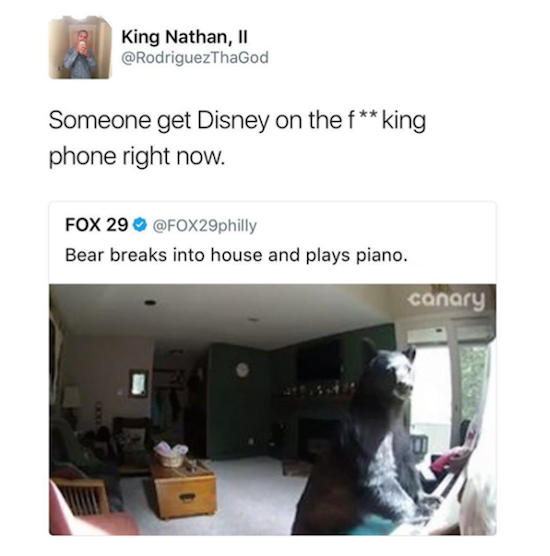The width and height of the screenshot is (550, 556).
Task: Click the wall clock in the video
Action: coord(242,370)
